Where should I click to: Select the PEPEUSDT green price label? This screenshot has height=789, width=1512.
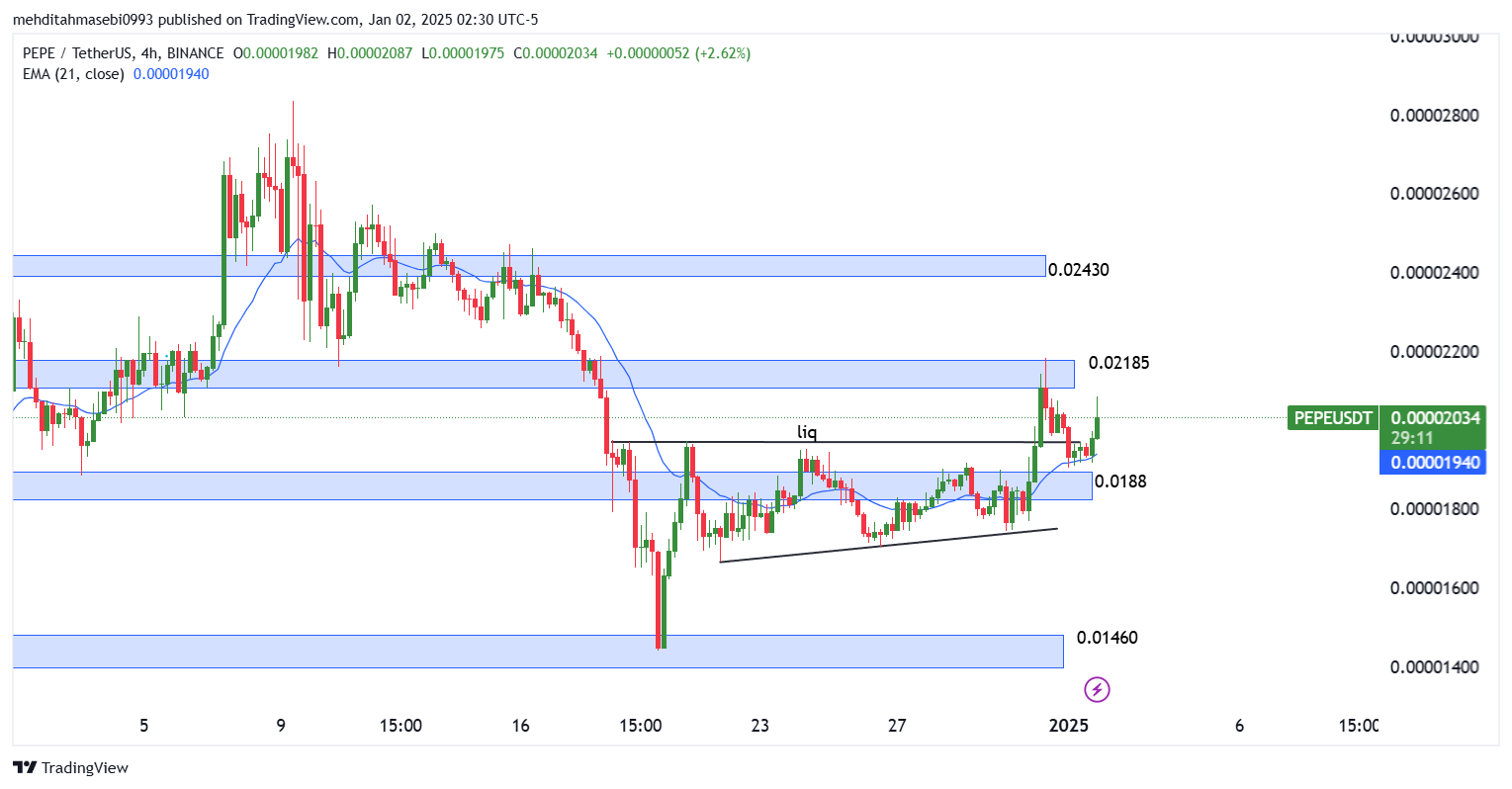[1333, 418]
